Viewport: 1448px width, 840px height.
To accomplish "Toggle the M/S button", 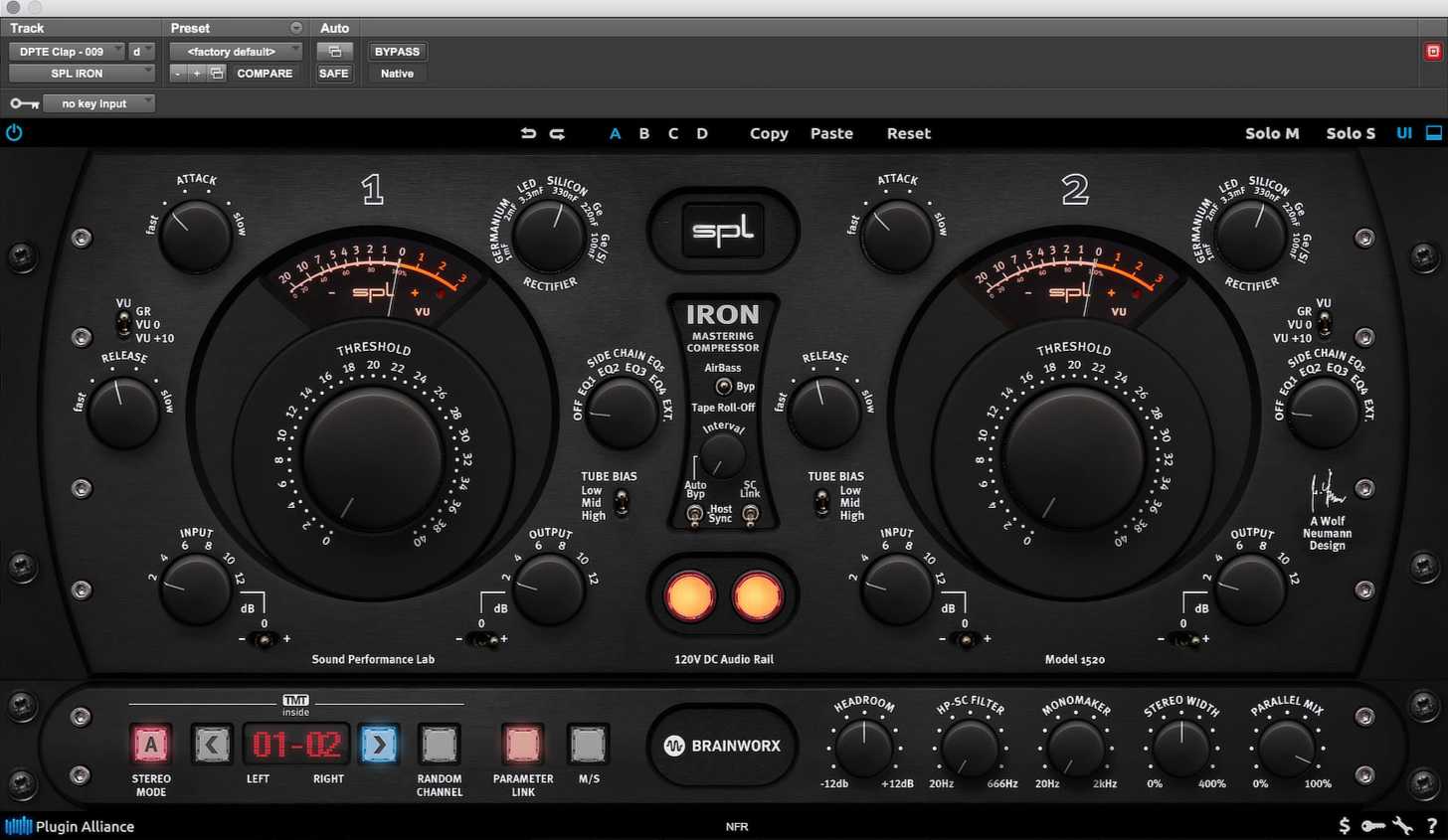I will (x=588, y=744).
